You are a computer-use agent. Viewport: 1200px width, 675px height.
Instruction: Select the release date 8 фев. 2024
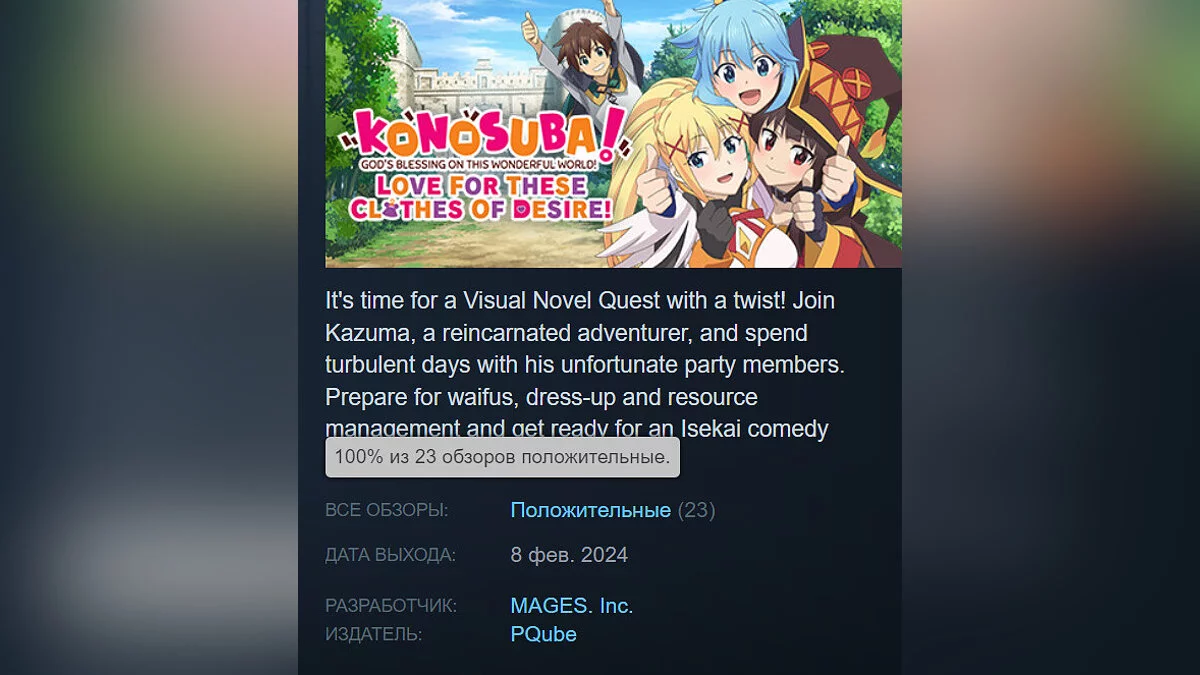point(569,555)
